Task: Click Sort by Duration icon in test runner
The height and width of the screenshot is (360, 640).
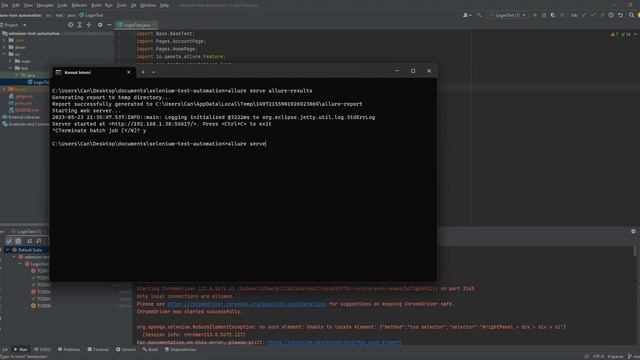Action: pyautogui.click(x=38, y=241)
